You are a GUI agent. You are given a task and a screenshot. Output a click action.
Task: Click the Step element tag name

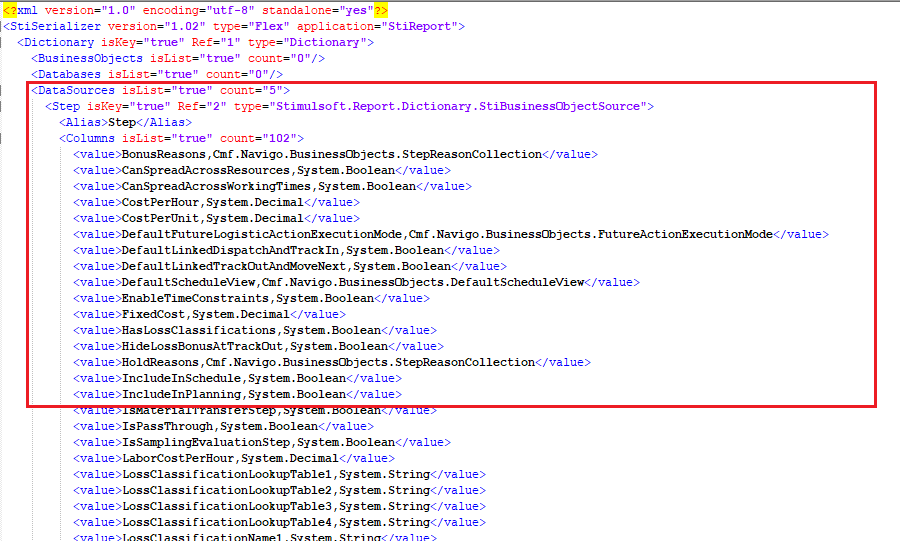pyautogui.click(x=66, y=107)
